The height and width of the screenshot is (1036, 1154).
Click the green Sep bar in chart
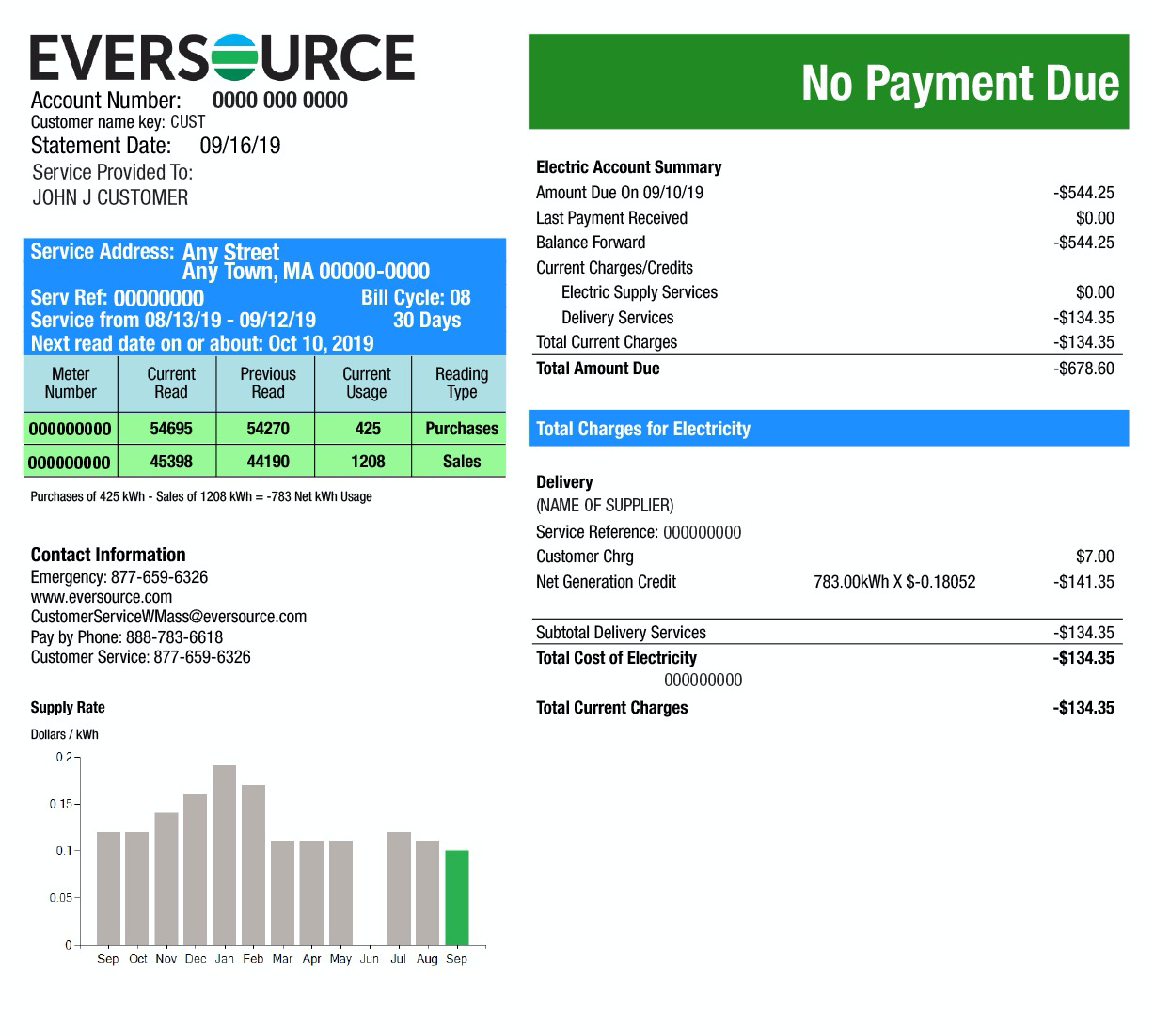[x=456, y=897]
